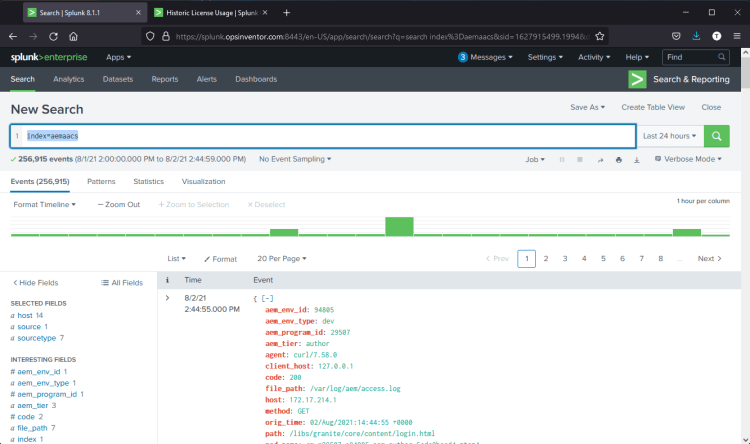This screenshot has width=750, height=444.
Task: Select the tallest timeline histogram bar
Action: click(x=399, y=226)
